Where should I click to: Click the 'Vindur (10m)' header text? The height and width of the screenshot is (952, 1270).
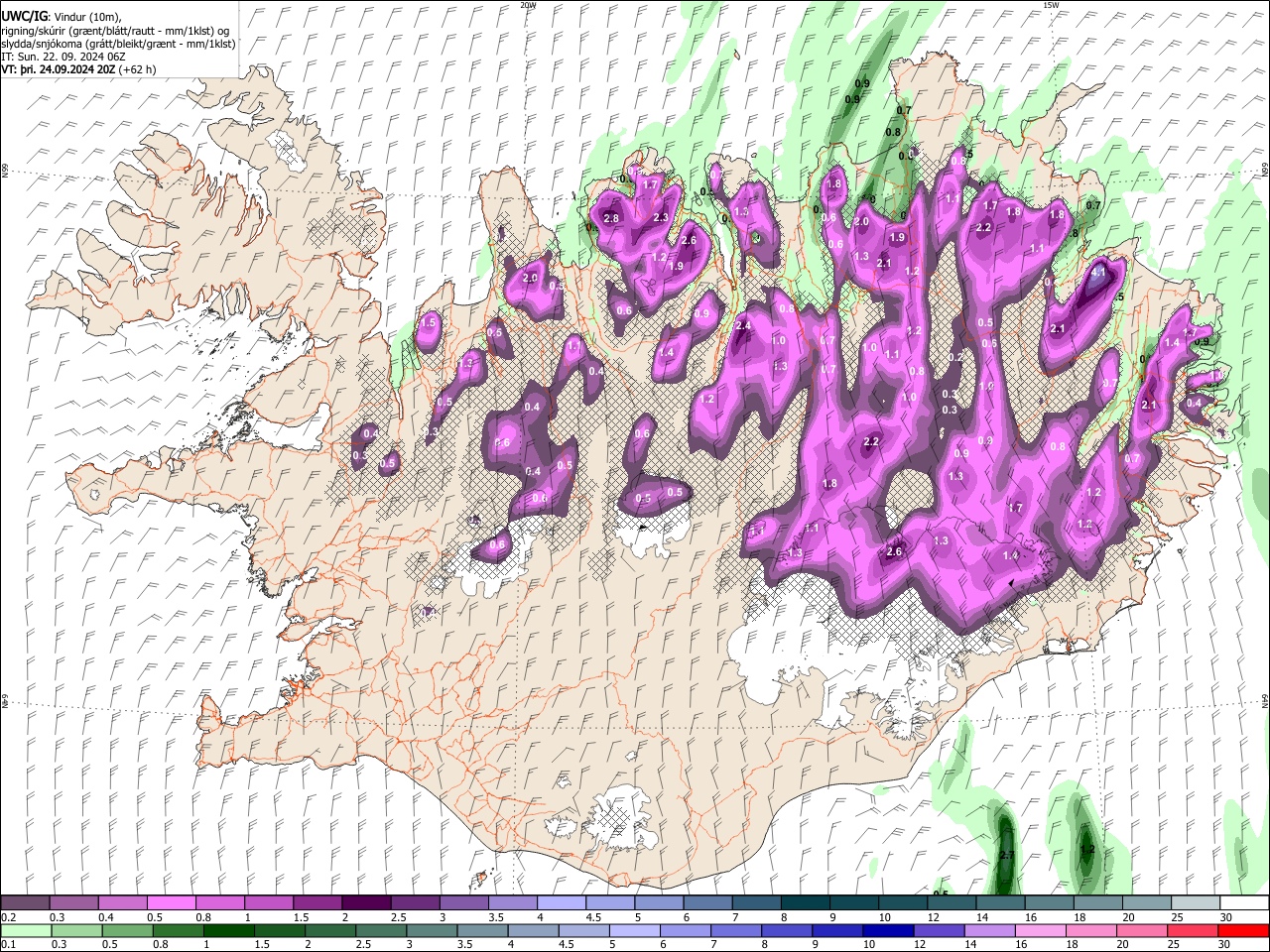click(x=86, y=17)
